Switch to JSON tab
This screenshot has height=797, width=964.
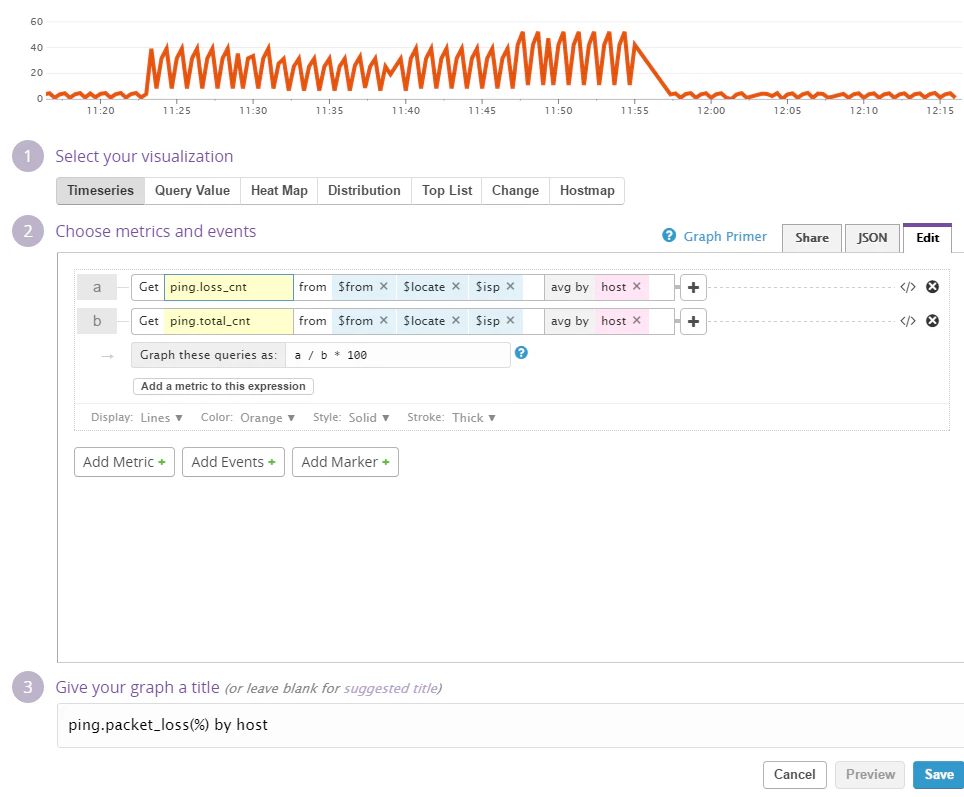pos(872,238)
